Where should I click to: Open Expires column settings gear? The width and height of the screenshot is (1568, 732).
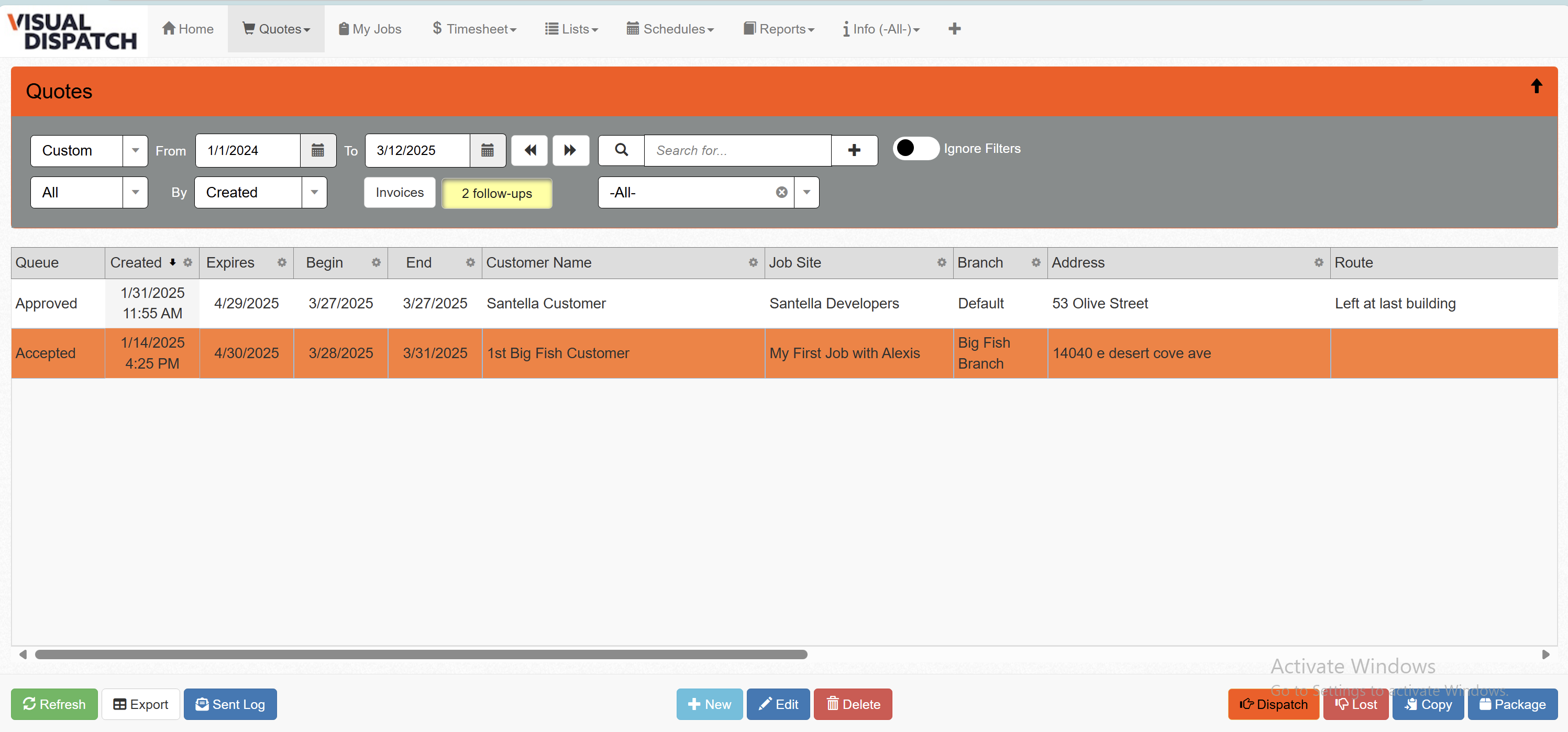[x=282, y=262]
